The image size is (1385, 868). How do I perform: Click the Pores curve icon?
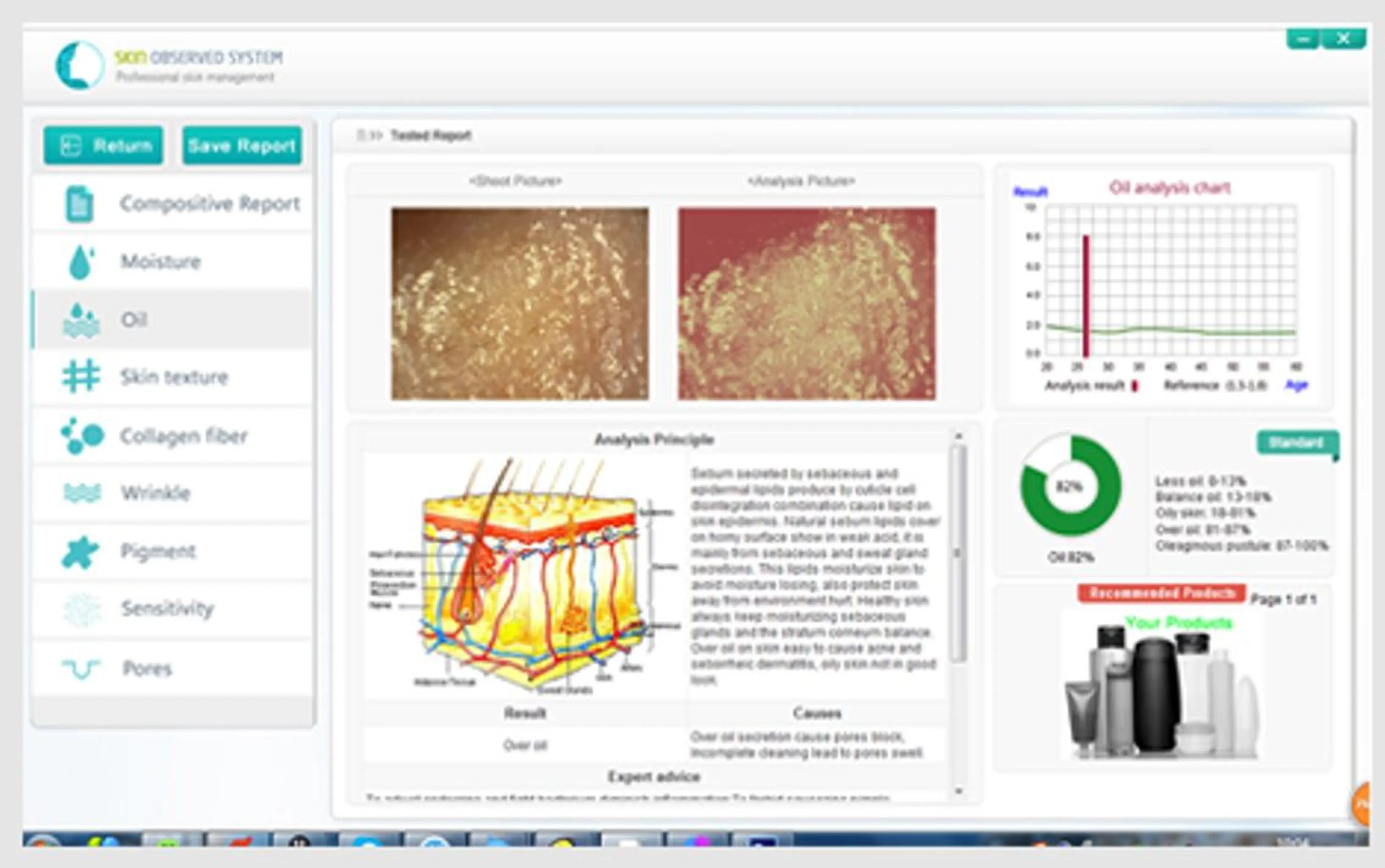pyautogui.click(x=81, y=668)
